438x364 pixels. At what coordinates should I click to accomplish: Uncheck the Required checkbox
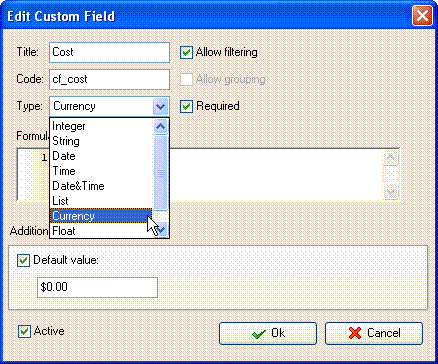tap(186, 106)
